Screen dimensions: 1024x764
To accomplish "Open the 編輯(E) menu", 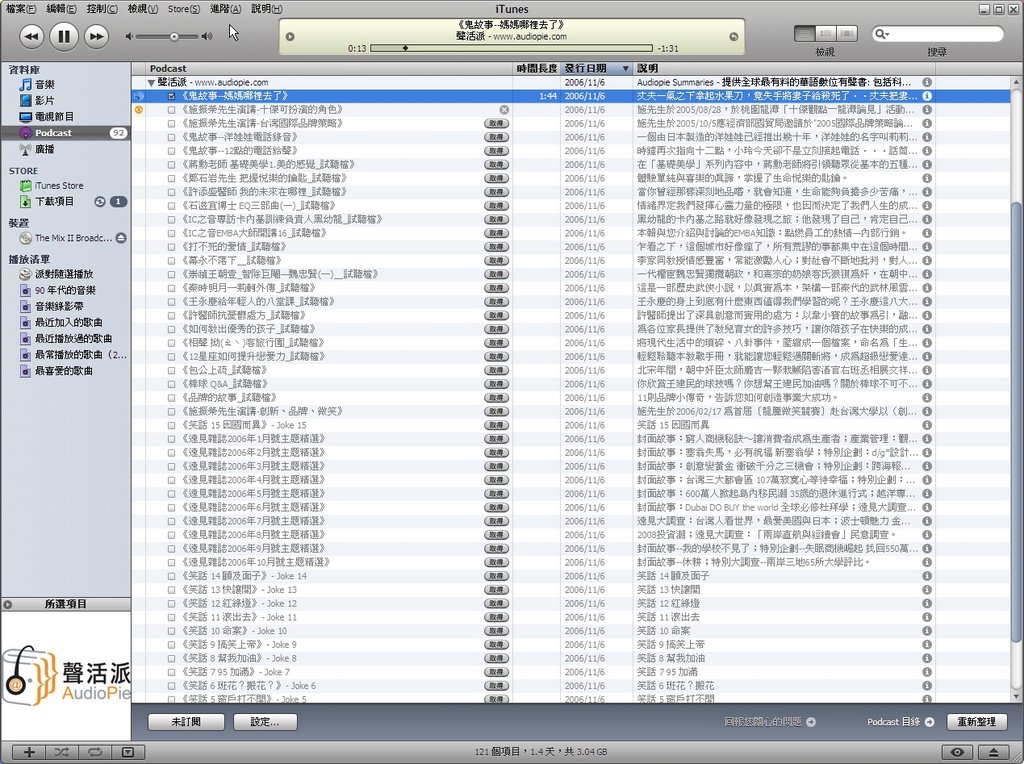I will point(61,9).
